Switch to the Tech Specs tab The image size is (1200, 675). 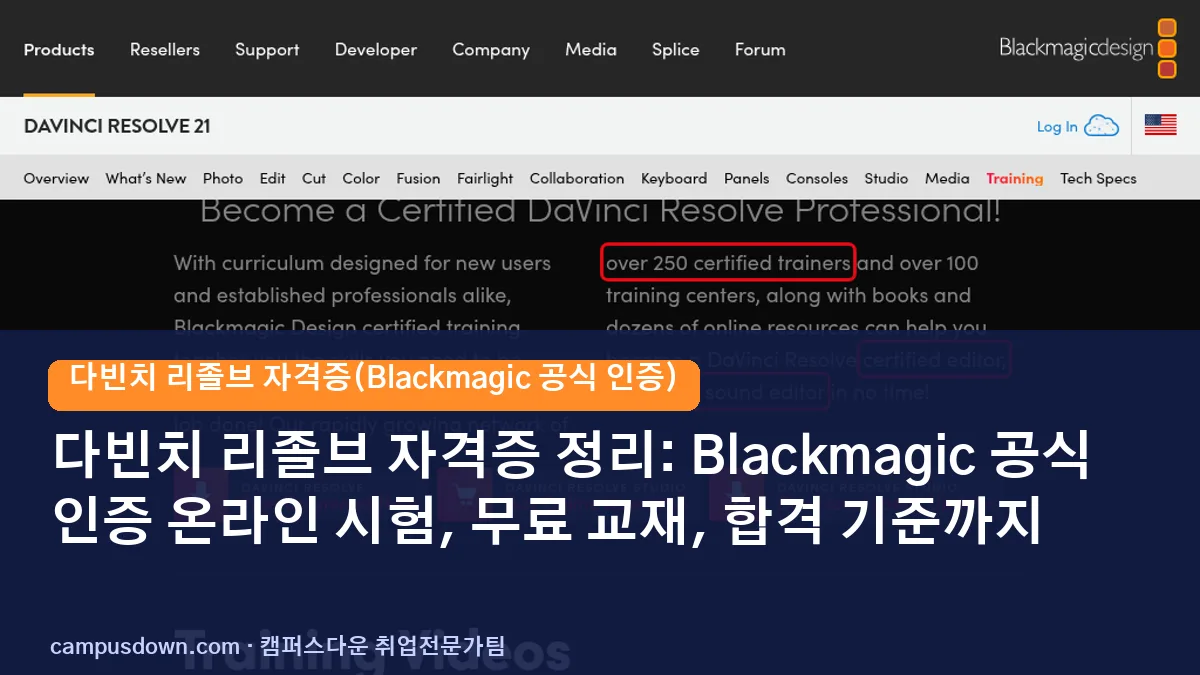[x=1098, y=178]
